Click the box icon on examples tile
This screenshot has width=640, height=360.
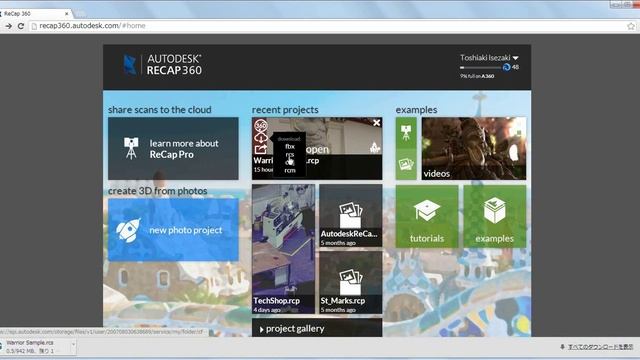pyautogui.click(x=494, y=210)
